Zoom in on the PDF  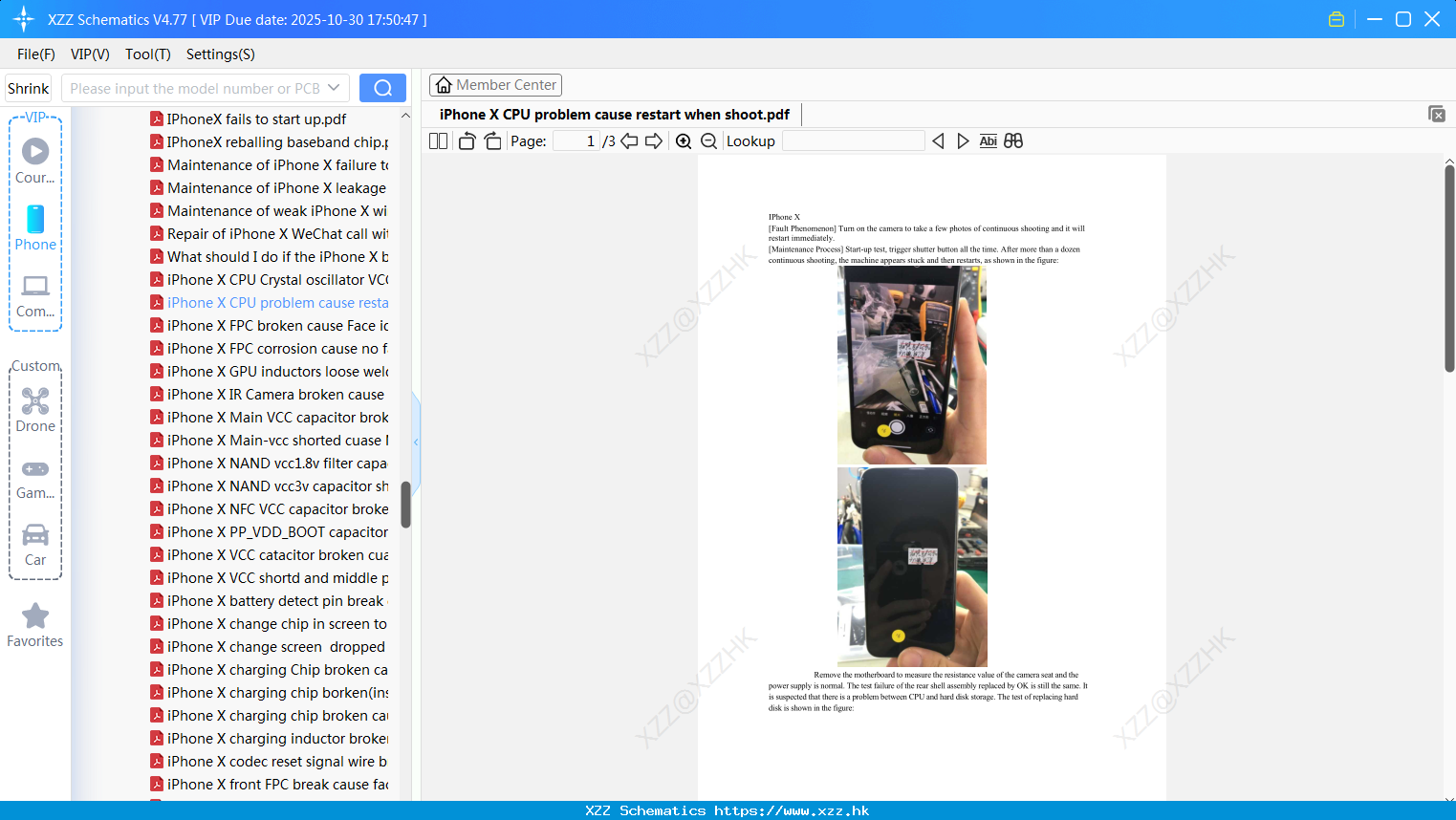(x=684, y=141)
